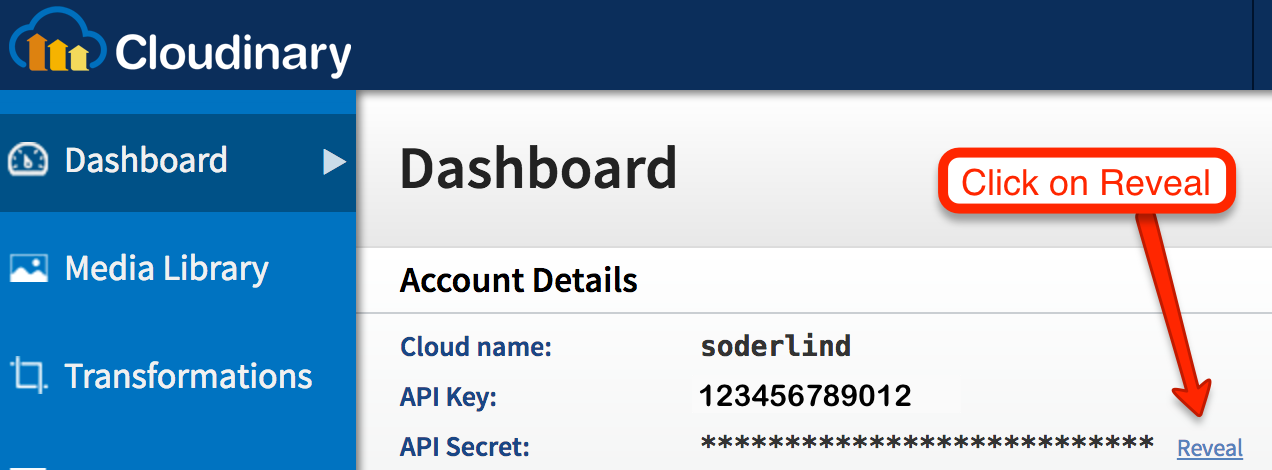Click the API Key label

tap(448, 397)
